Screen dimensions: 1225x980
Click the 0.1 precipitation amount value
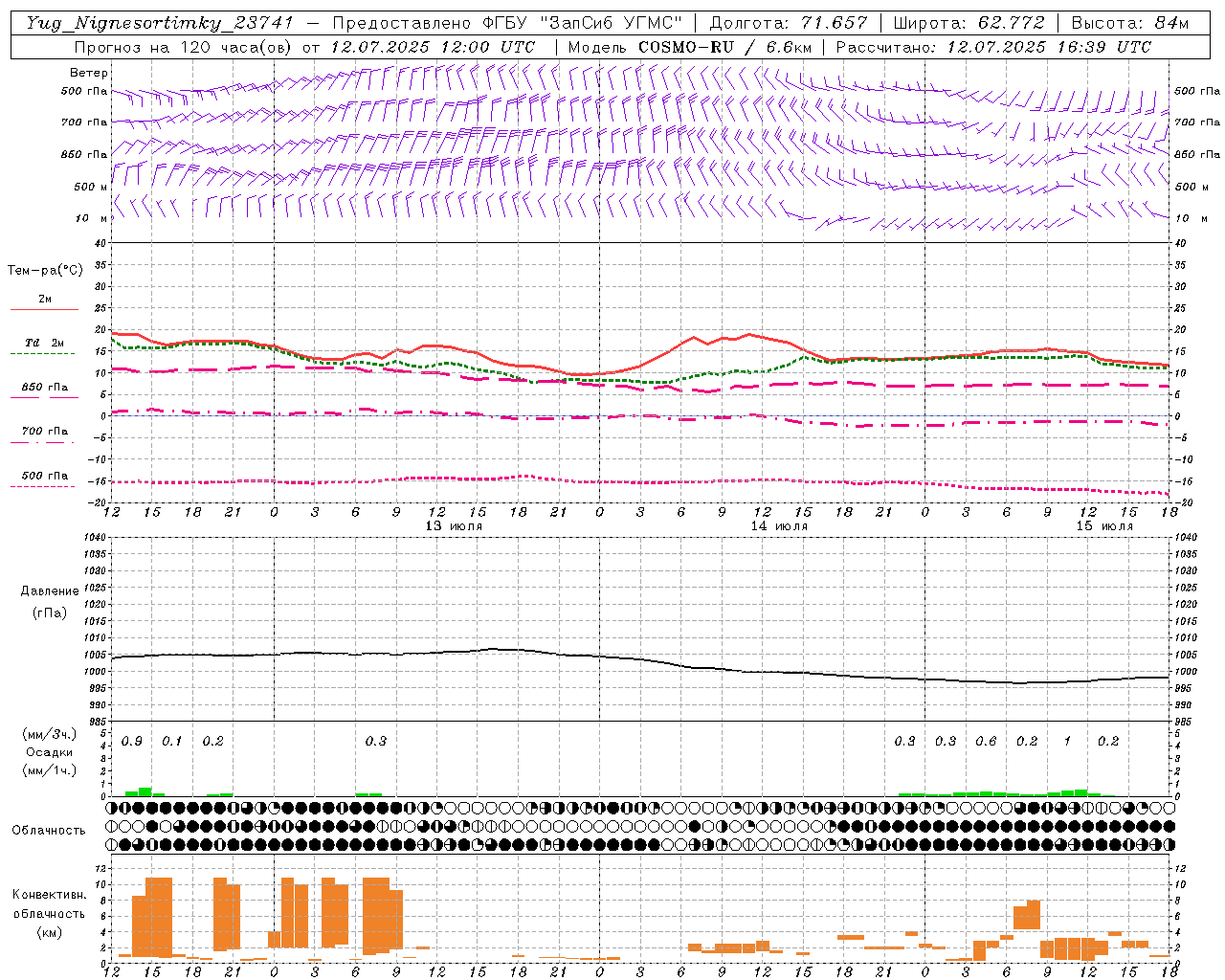click(171, 742)
